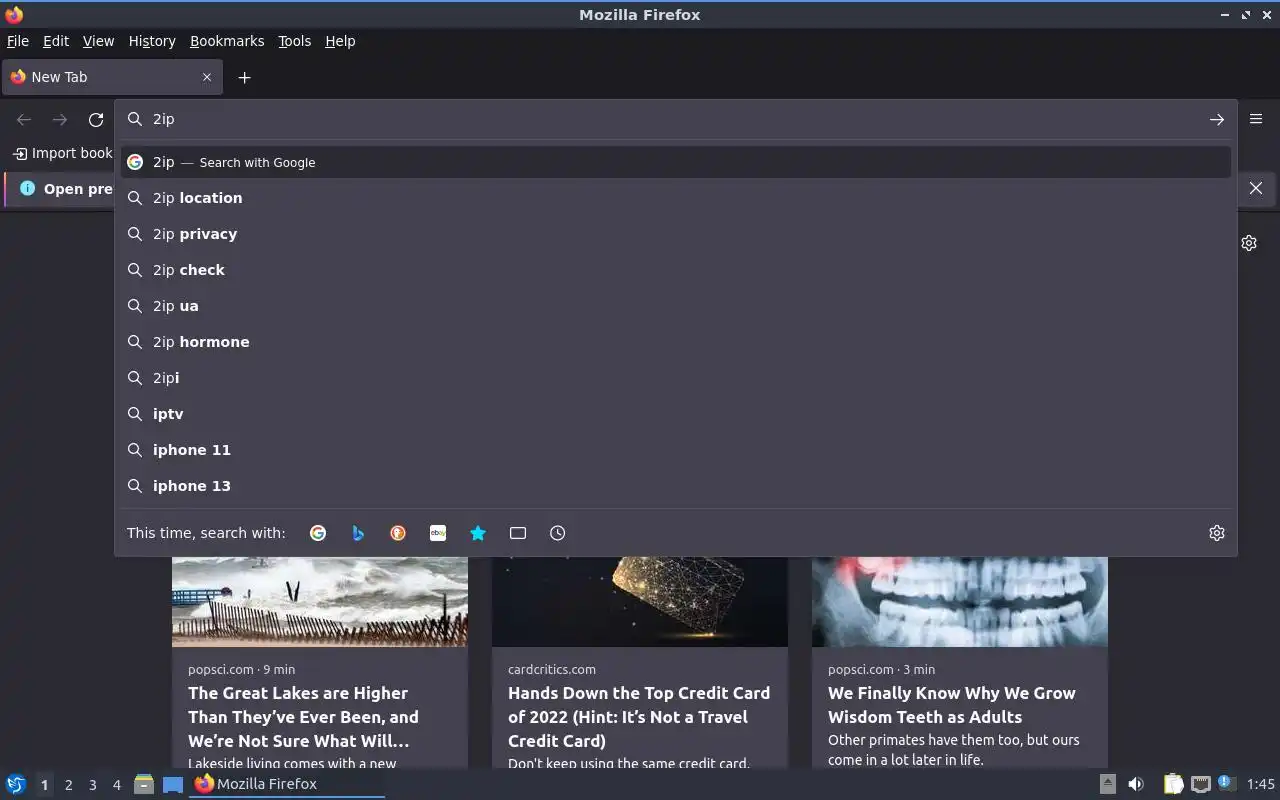The image size is (1280, 800).
Task: Click the back navigation arrow
Action: tap(24, 120)
